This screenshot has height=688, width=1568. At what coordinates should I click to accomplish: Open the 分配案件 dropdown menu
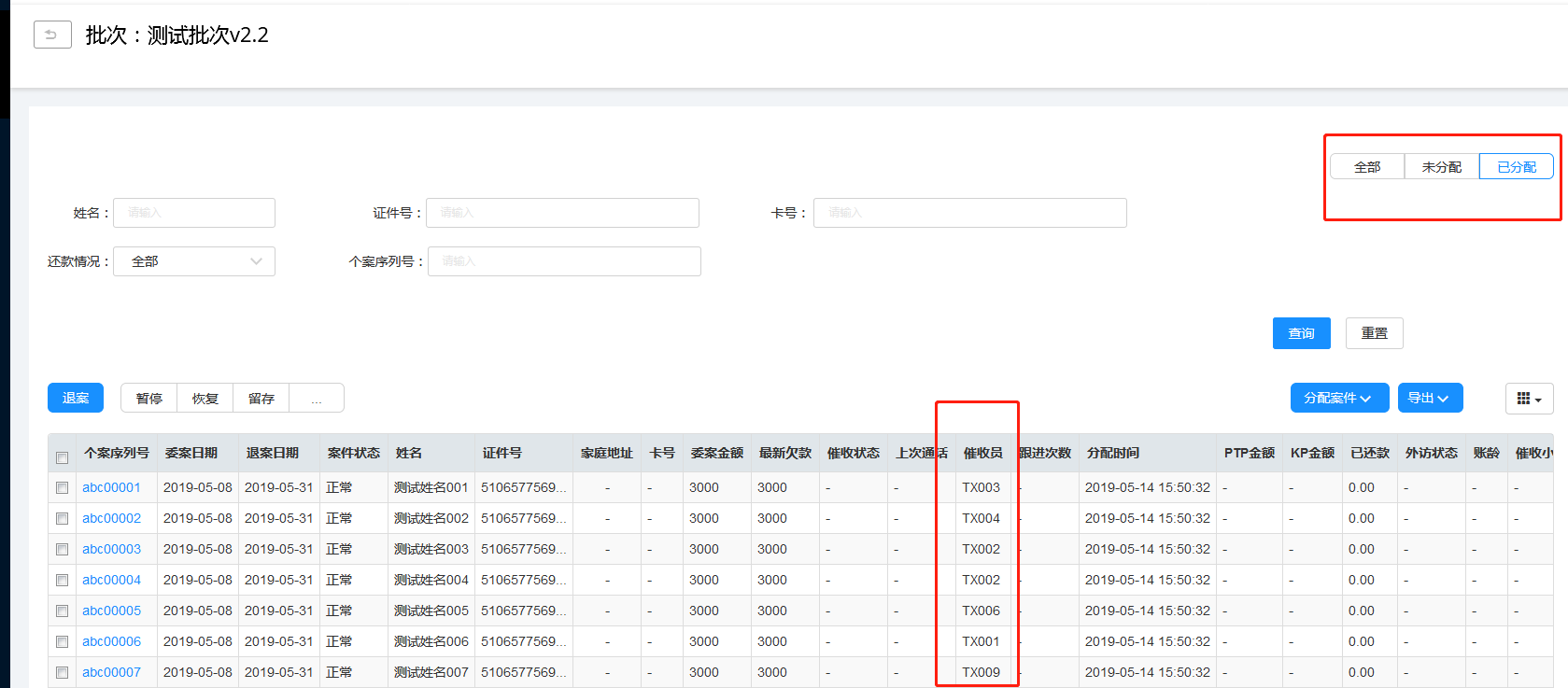pos(1338,398)
